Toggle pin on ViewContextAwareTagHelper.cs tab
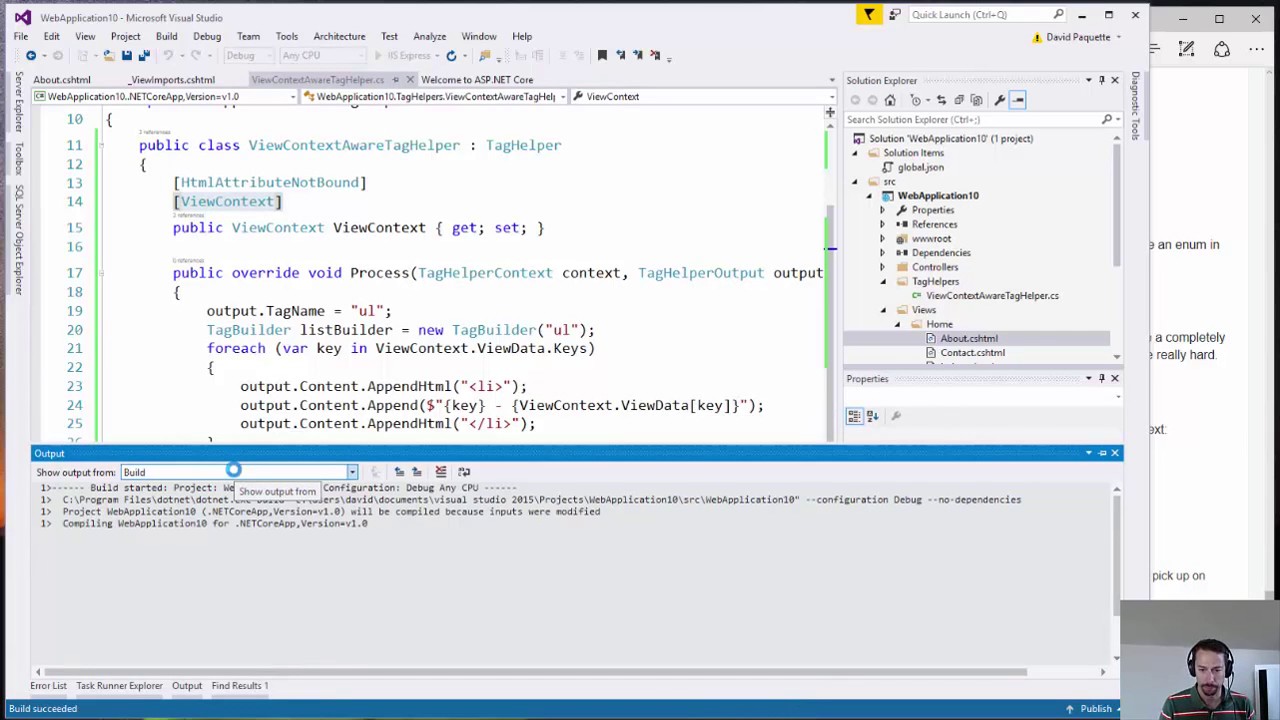Viewport: 1280px width, 720px height. click(x=396, y=80)
